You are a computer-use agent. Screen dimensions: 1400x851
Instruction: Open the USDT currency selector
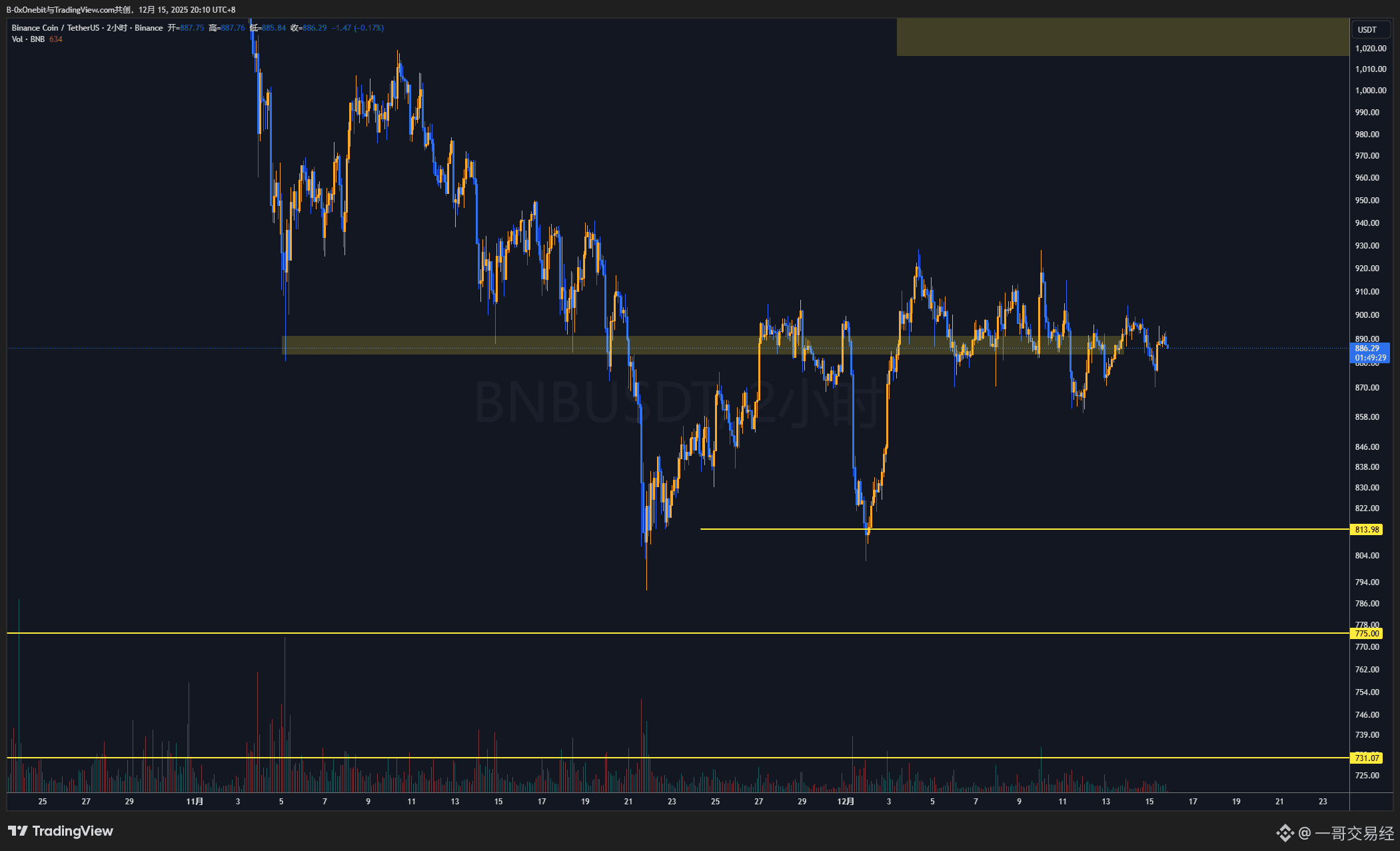(x=1367, y=29)
